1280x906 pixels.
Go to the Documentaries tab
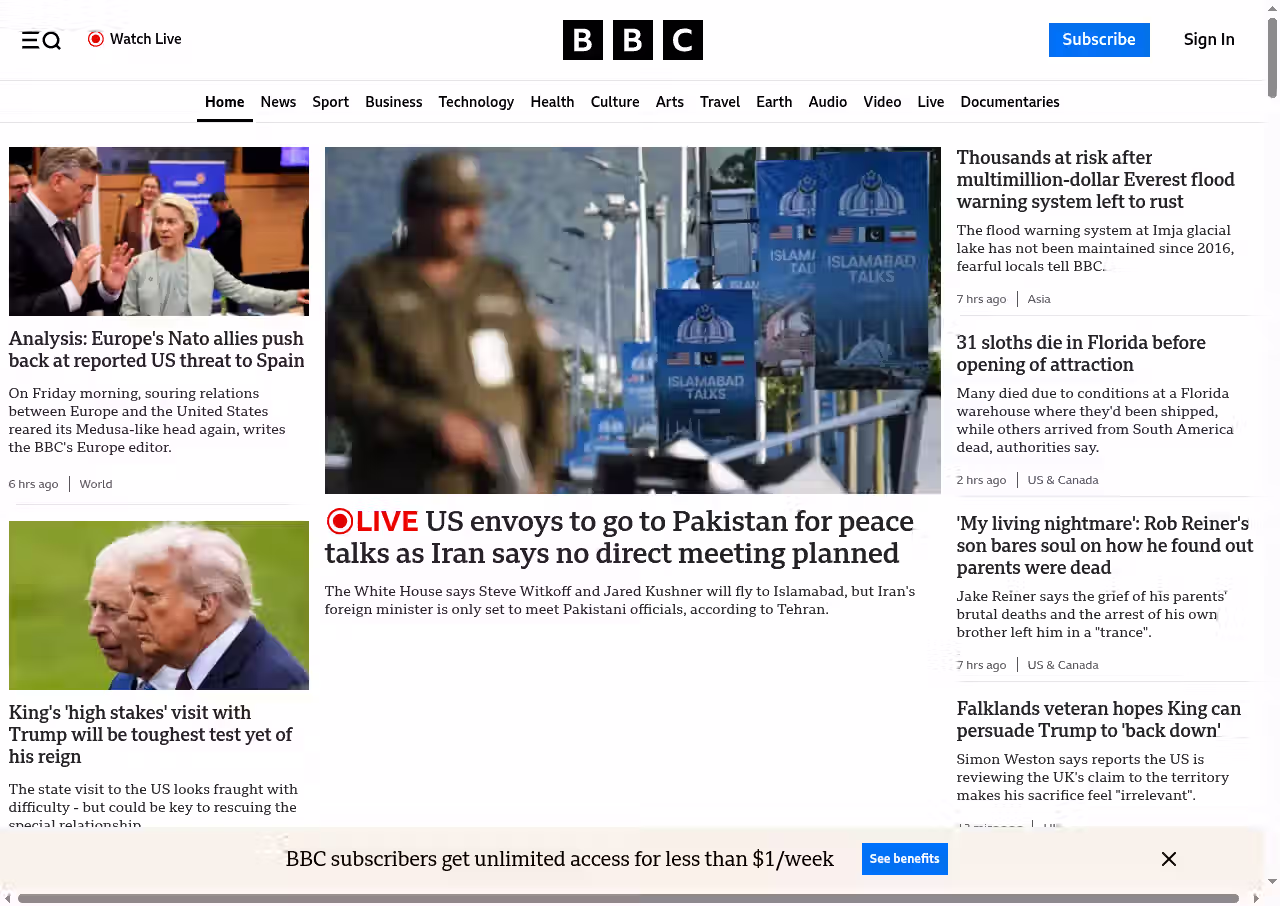point(1009,102)
